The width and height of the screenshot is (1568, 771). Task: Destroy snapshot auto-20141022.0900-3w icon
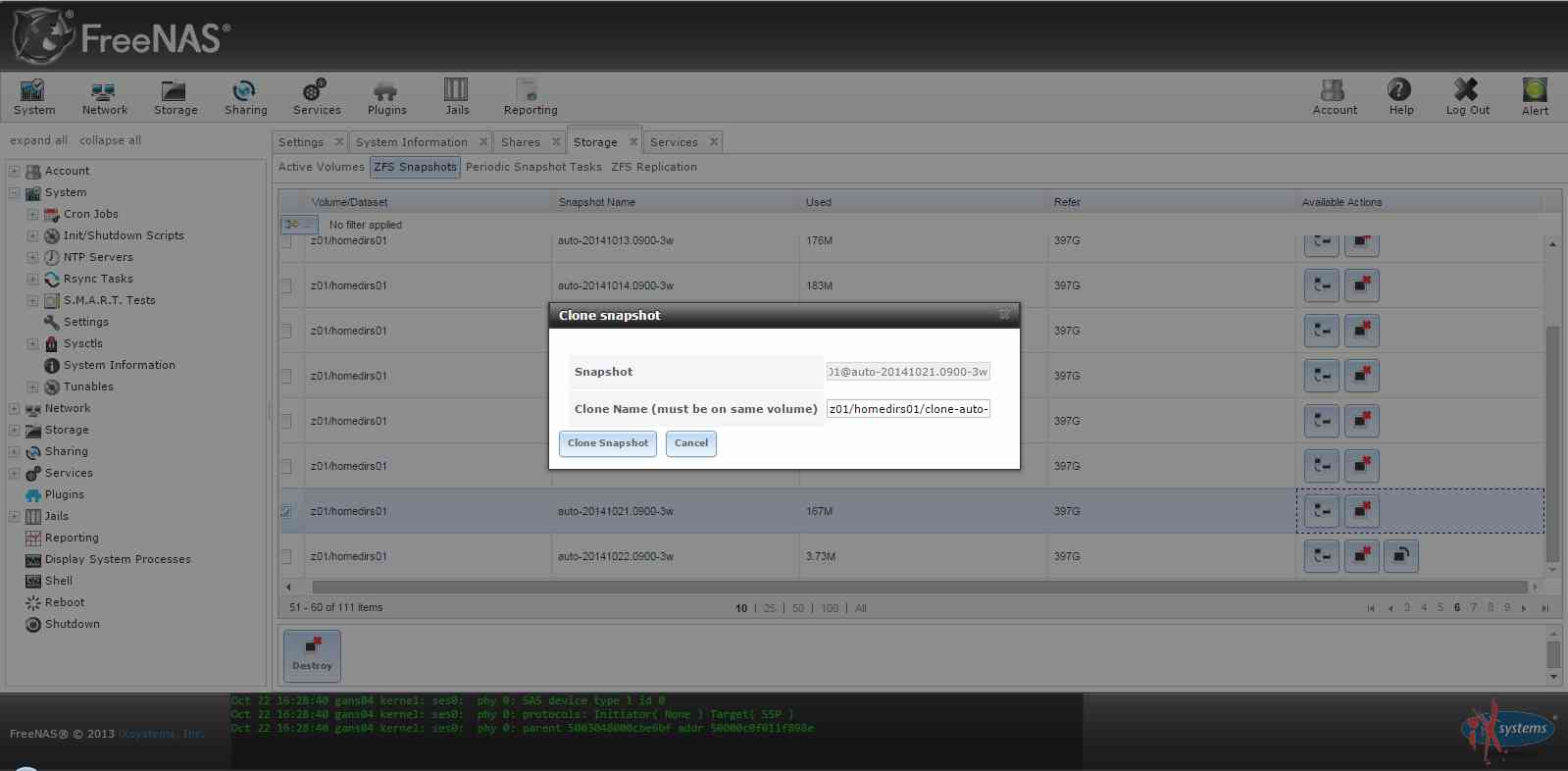[1362, 556]
